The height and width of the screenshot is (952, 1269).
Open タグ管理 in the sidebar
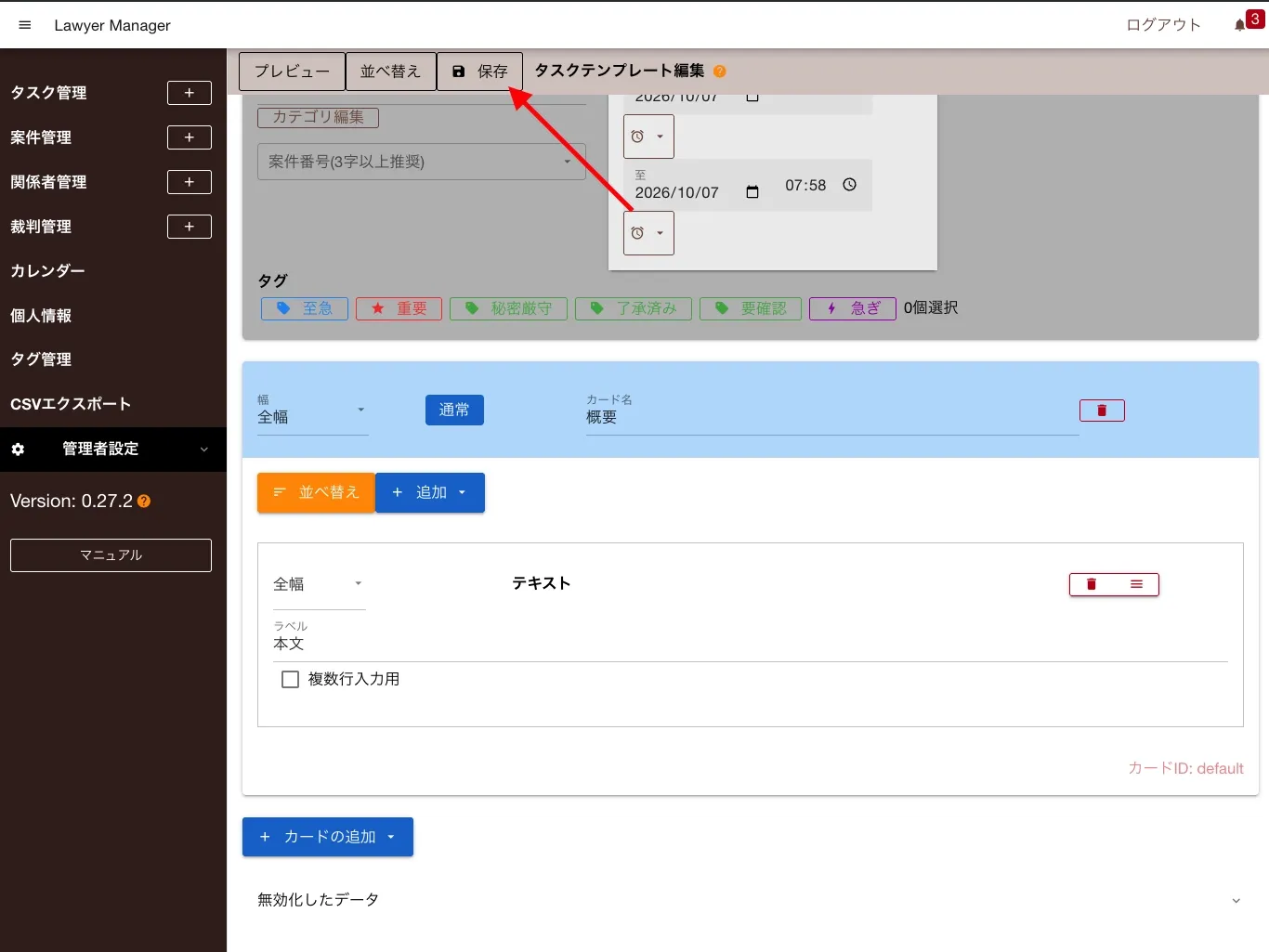point(41,359)
